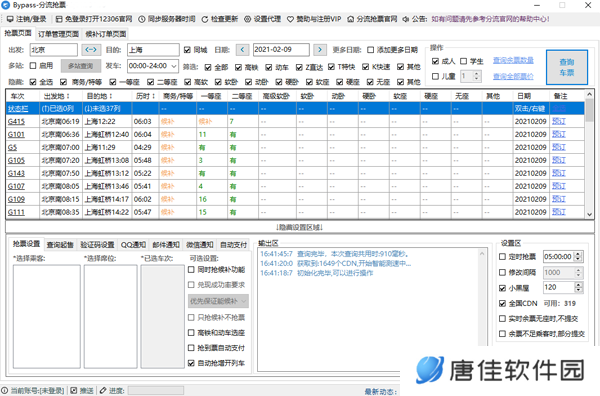
Task: Open 优先保证能候补 dropdown
Action: [x=218, y=301]
